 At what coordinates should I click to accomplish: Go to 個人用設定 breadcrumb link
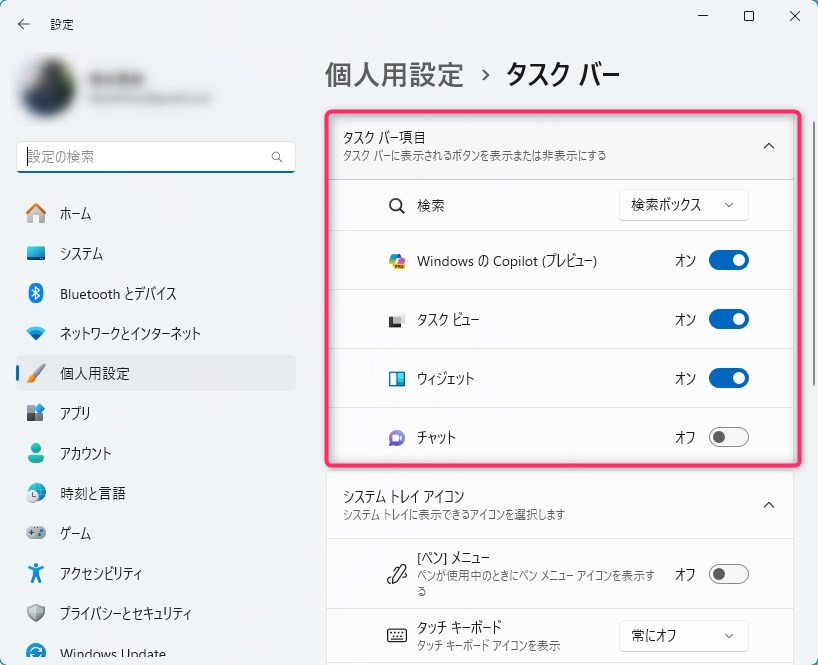394,74
